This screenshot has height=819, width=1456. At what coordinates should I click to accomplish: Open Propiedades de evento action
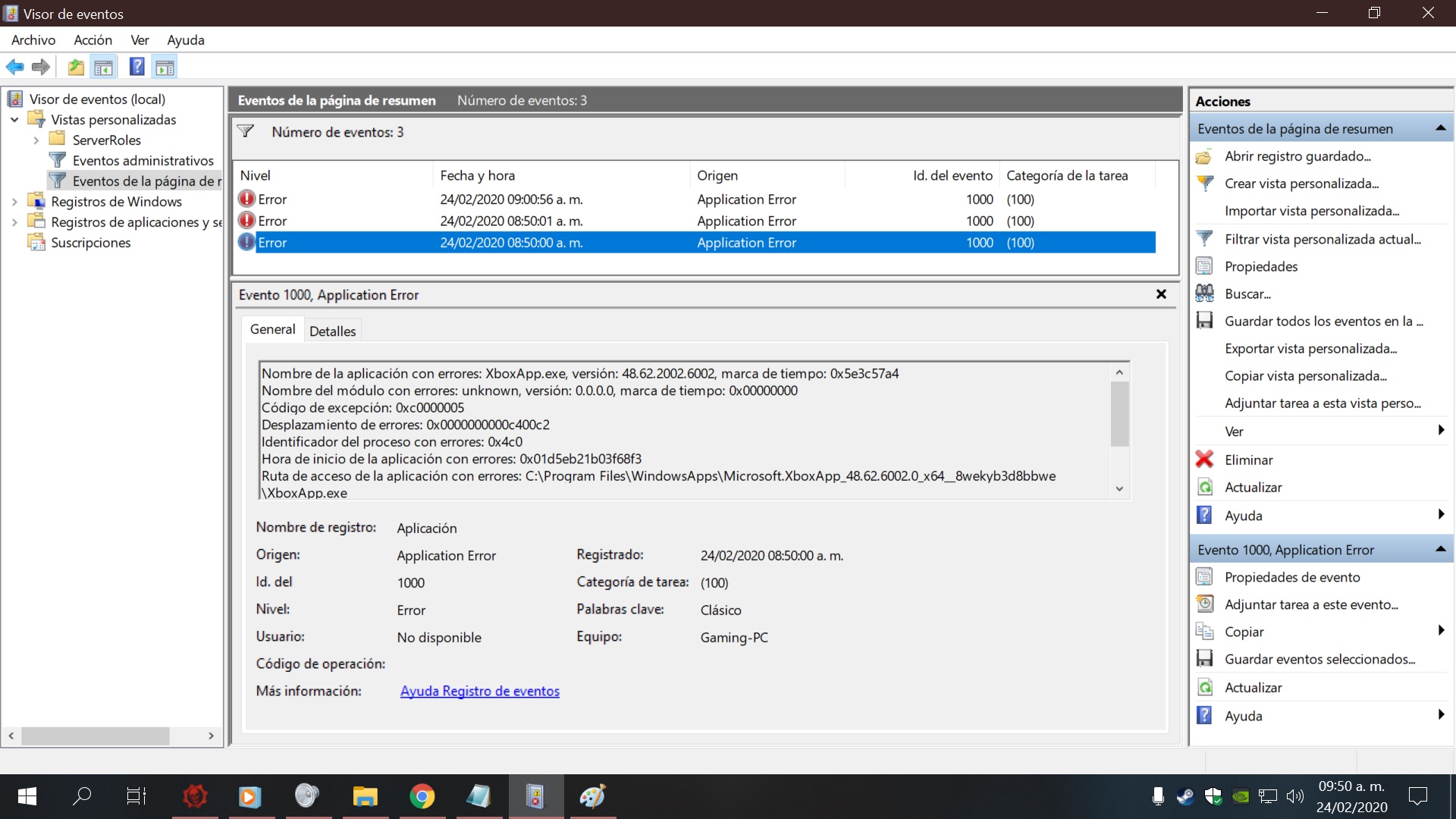(x=1291, y=577)
